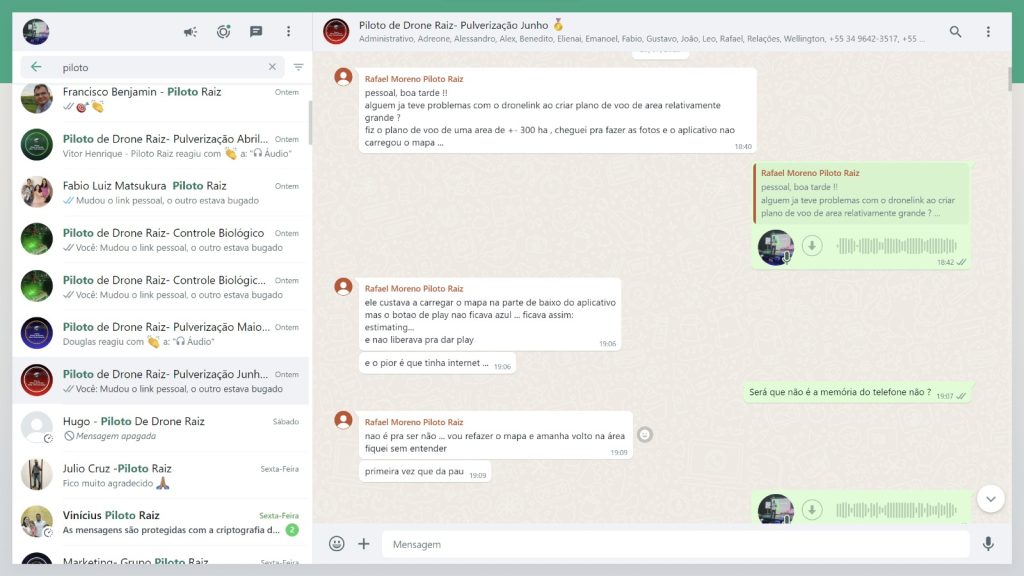This screenshot has height=576, width=1024.
Task: Open the emoji picker
Action: click(x=336, y=543)
